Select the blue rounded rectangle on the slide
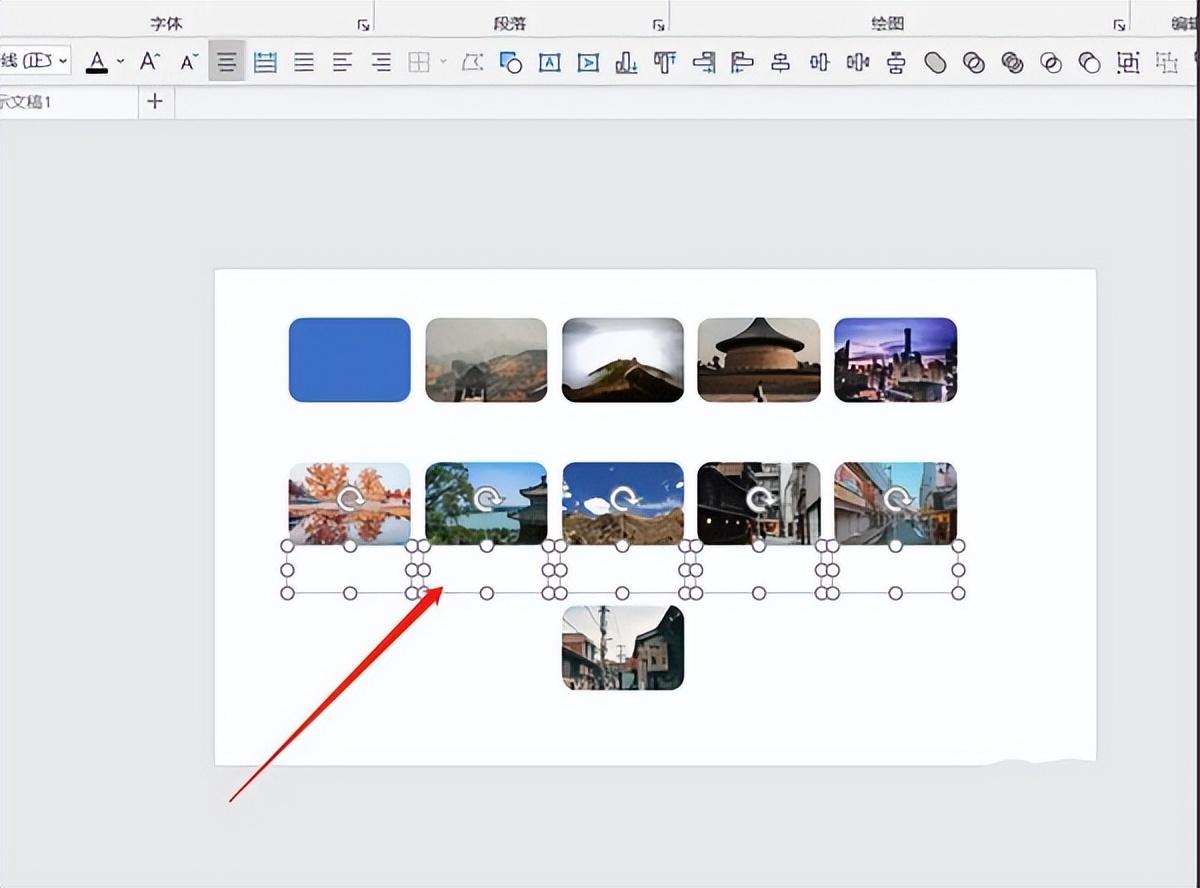Viewport: 1200px width, 888px height. pos(349,360)
